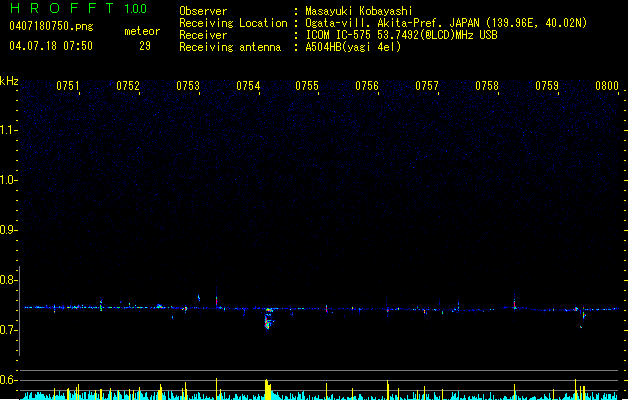Click the Observer label
Viewport: 629px width, 400px height.
(203, 11)
